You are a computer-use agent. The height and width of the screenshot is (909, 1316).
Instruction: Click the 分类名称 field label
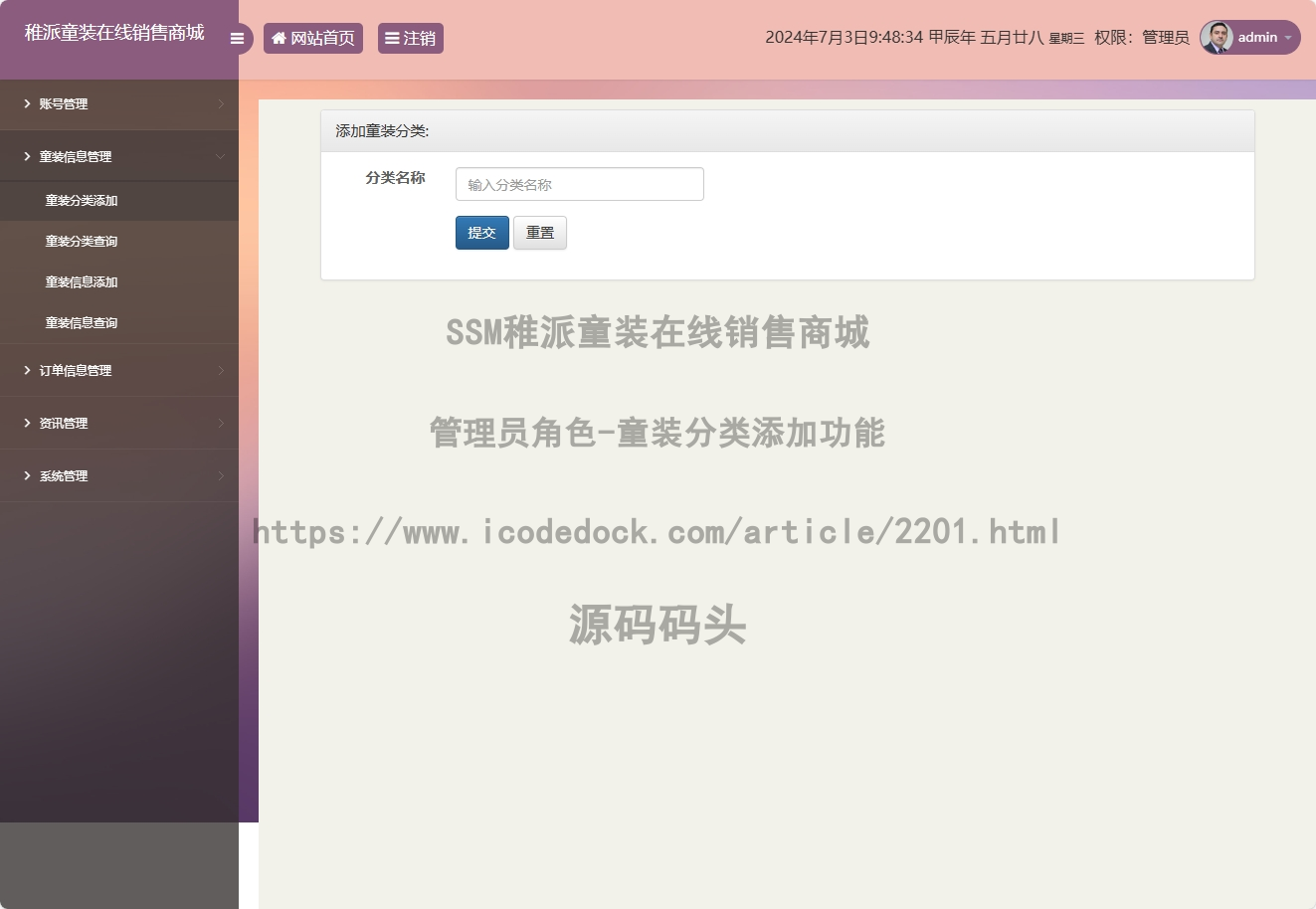(x=395, y=178)
